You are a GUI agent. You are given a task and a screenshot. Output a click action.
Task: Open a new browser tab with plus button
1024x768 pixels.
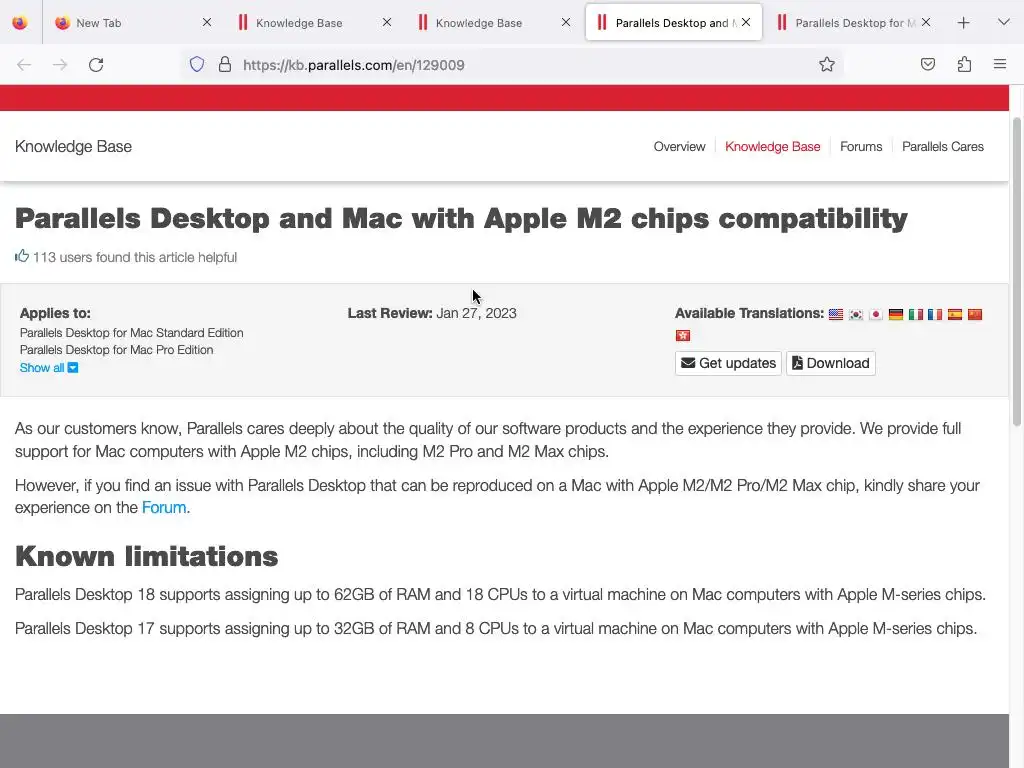coord(963,23)
